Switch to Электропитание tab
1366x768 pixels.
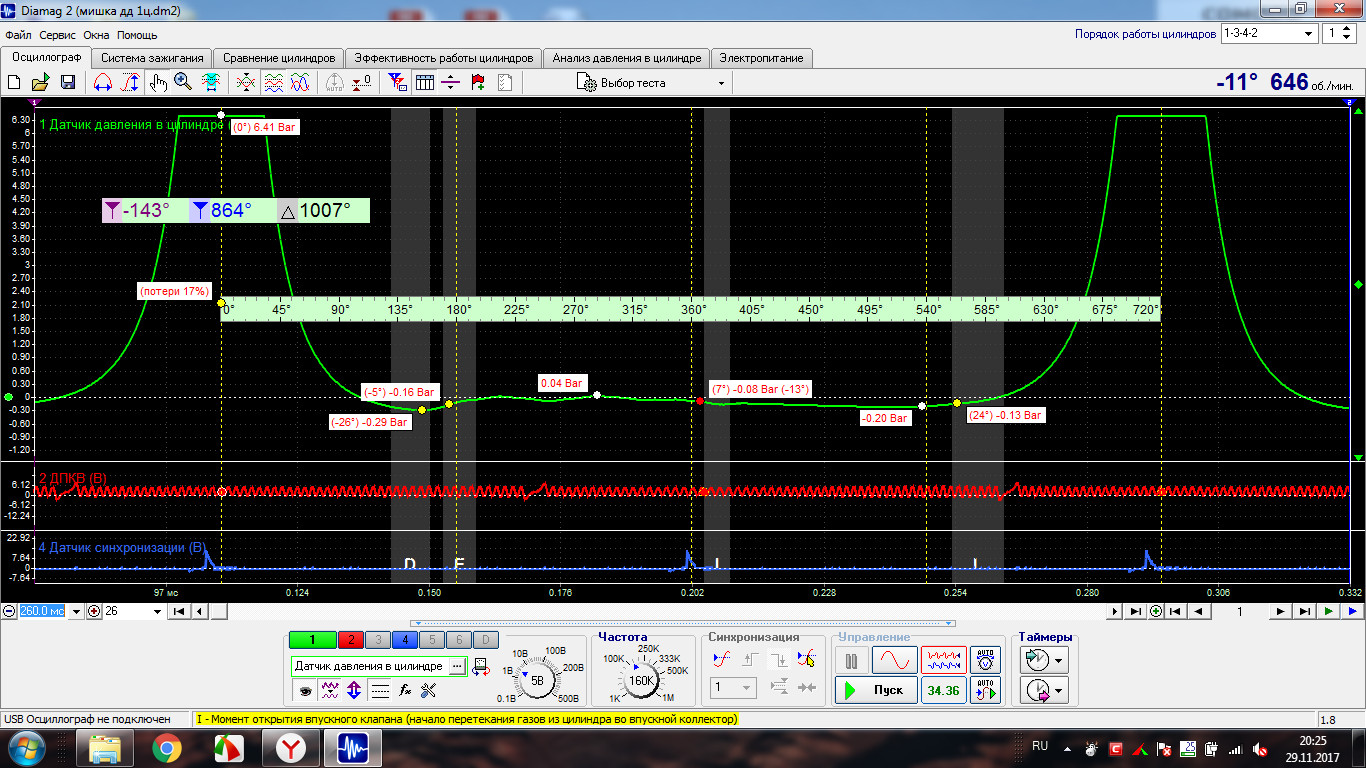[x=761, y=58]
